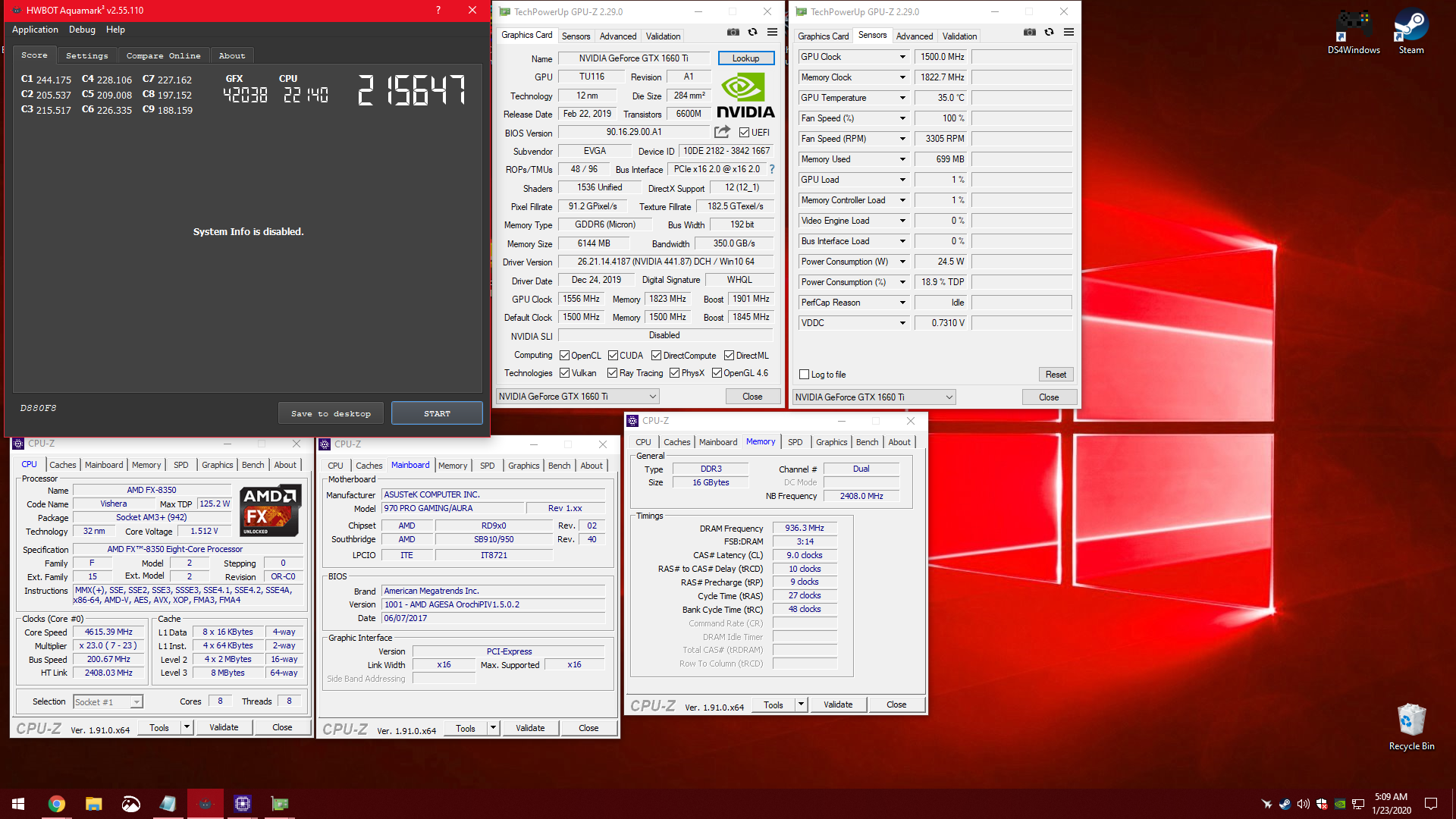Viewport: 1456px width, 819px height.
Task: Click the camera icon in GPU-Z Sensors window
Action: [x=1029, y=33]
